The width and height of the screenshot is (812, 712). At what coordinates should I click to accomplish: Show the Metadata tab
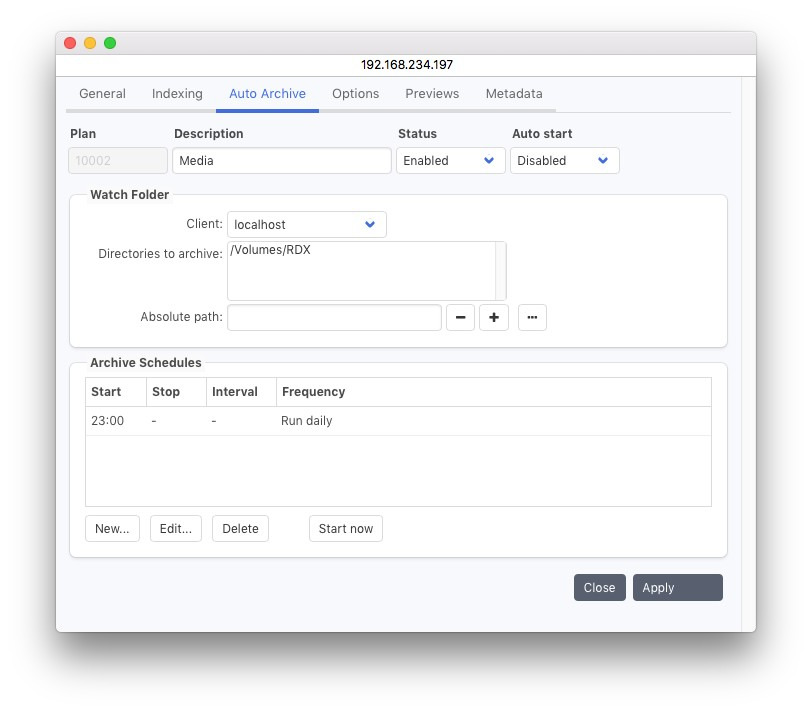pyautogui.click(x=514, y=94)
